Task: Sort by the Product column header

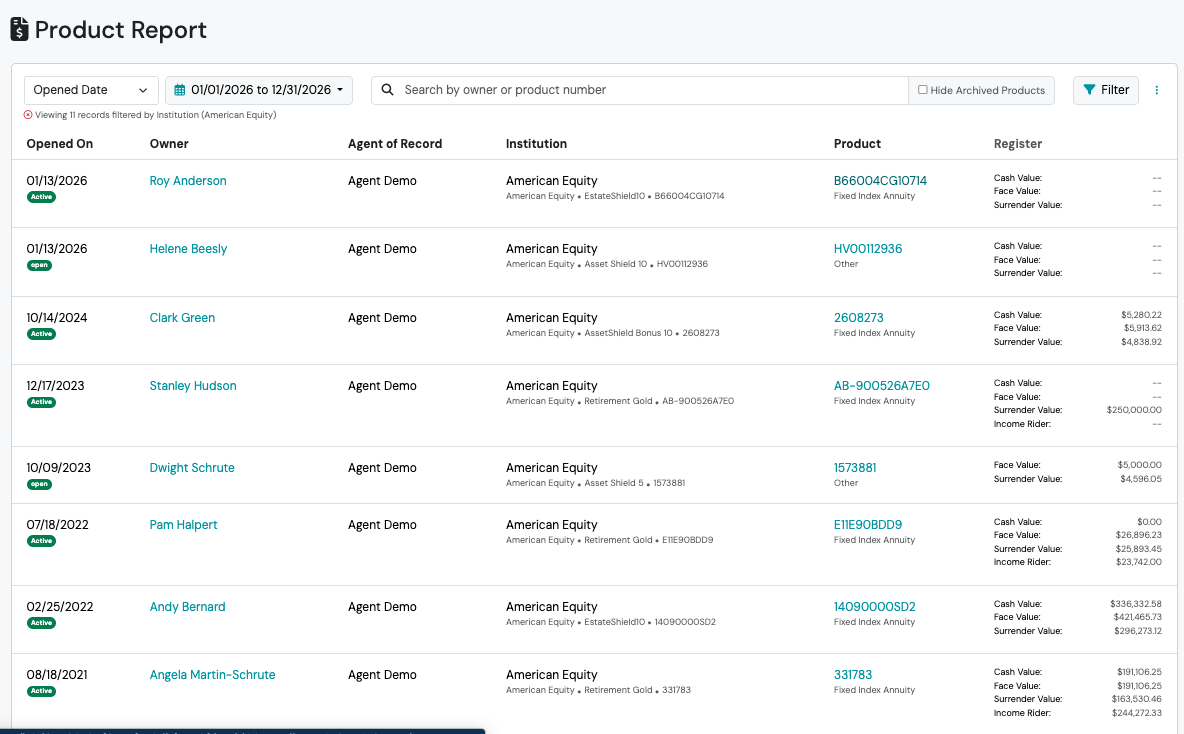Action: click(x=857, y=143)
